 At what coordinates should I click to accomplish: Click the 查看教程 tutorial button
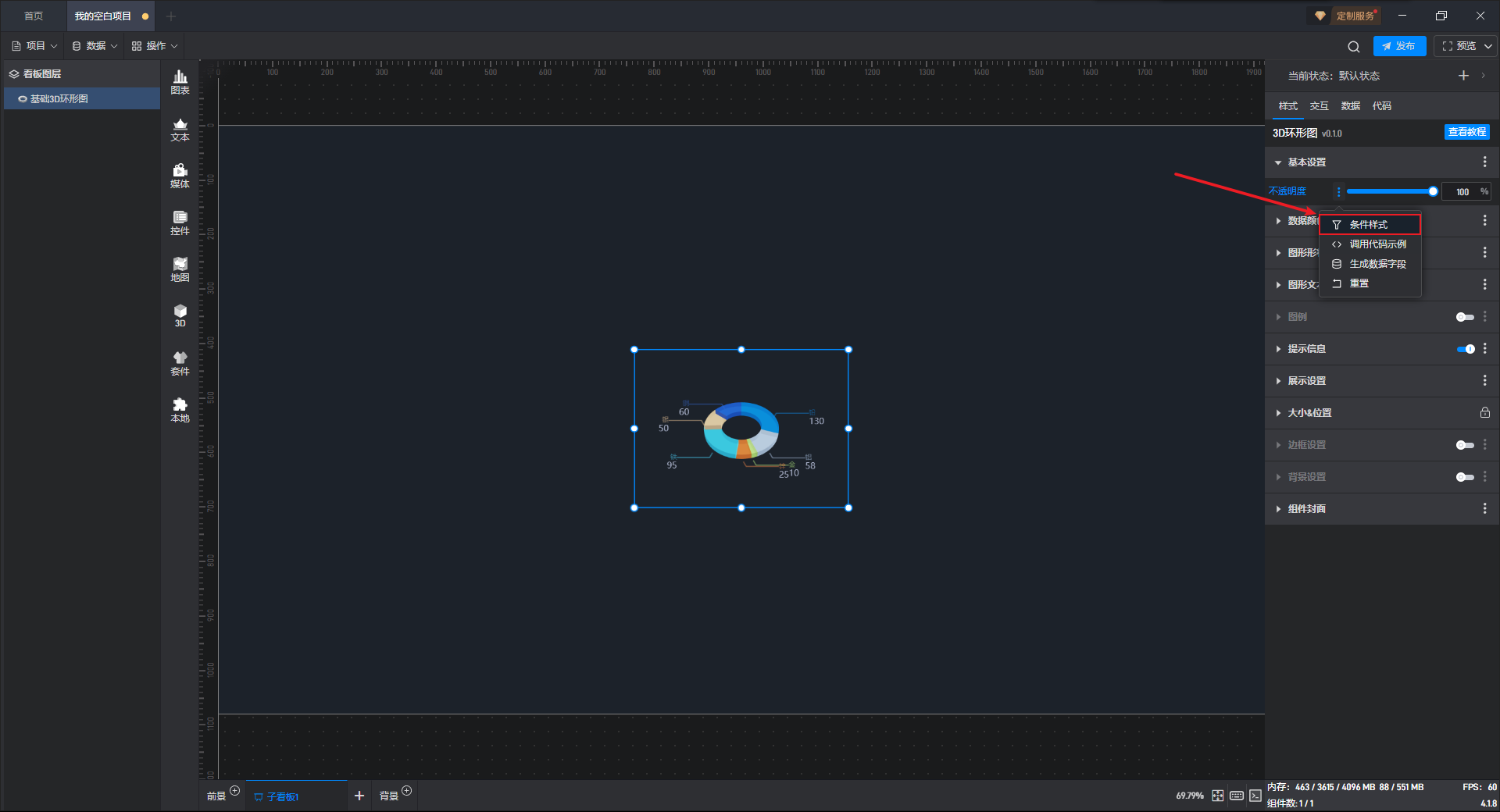(x=1466, y=132)
